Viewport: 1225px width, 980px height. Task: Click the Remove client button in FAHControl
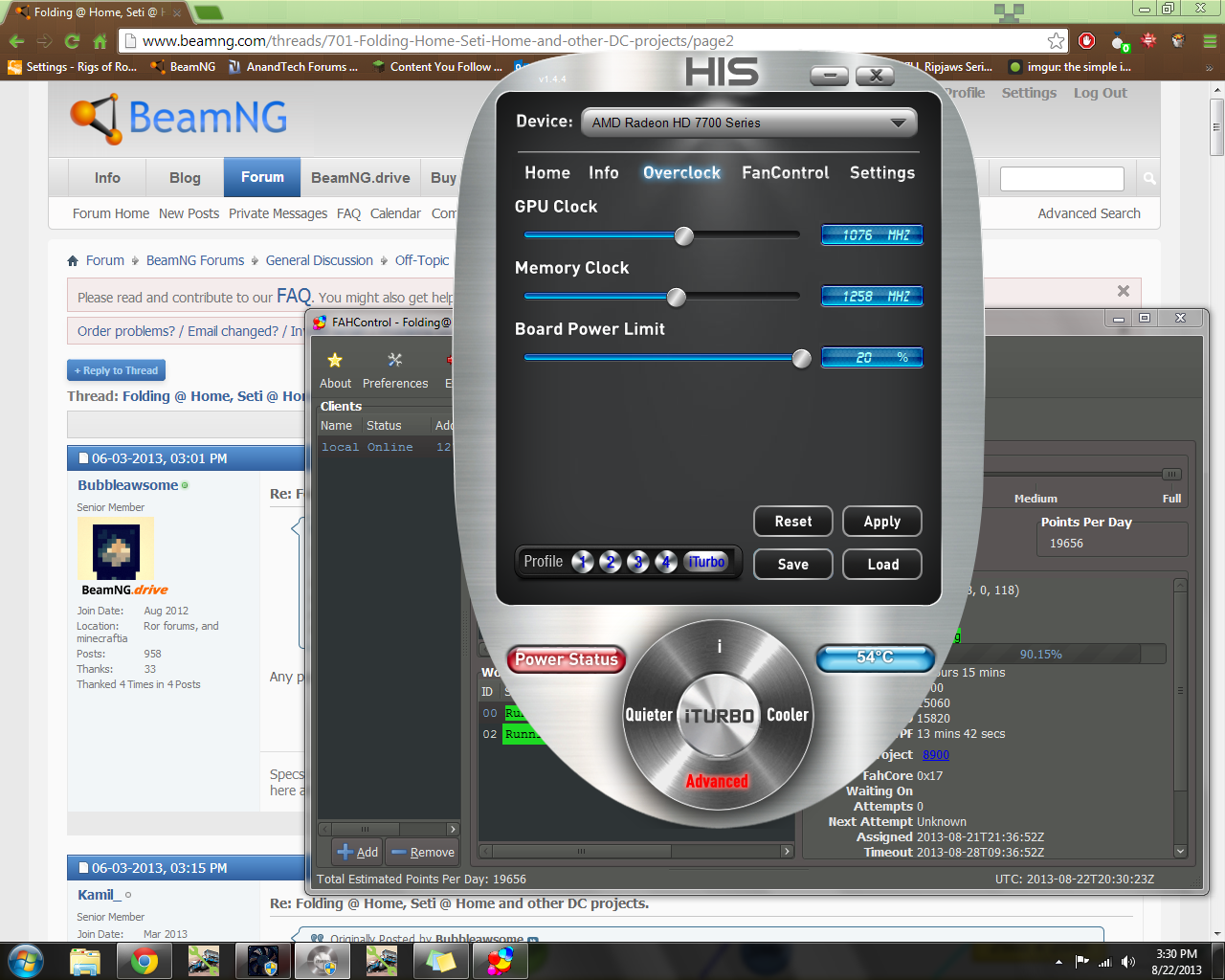click(x=423, y=852)
